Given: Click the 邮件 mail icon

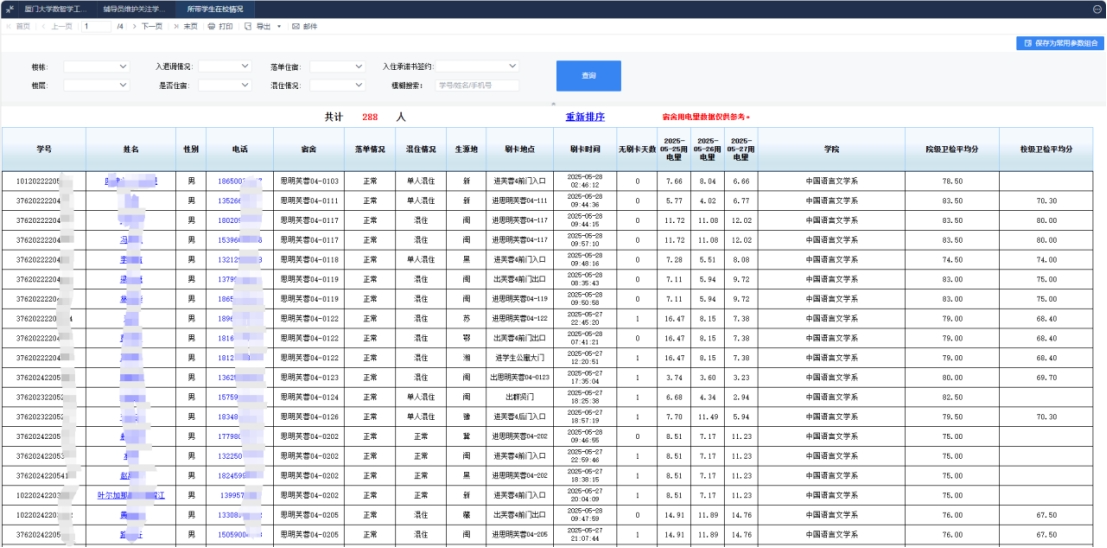Looking at the screenshot, I should (295, 26).
